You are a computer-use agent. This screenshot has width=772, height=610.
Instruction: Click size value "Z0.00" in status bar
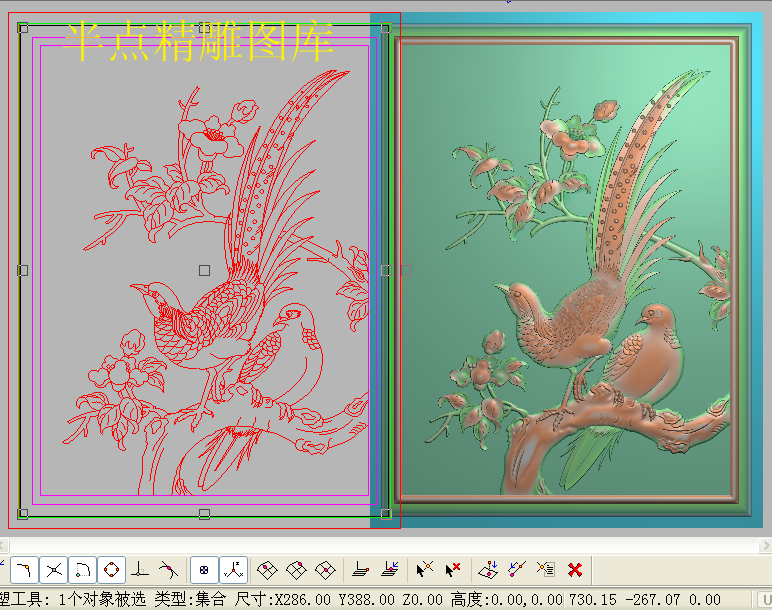click(422, 599)
